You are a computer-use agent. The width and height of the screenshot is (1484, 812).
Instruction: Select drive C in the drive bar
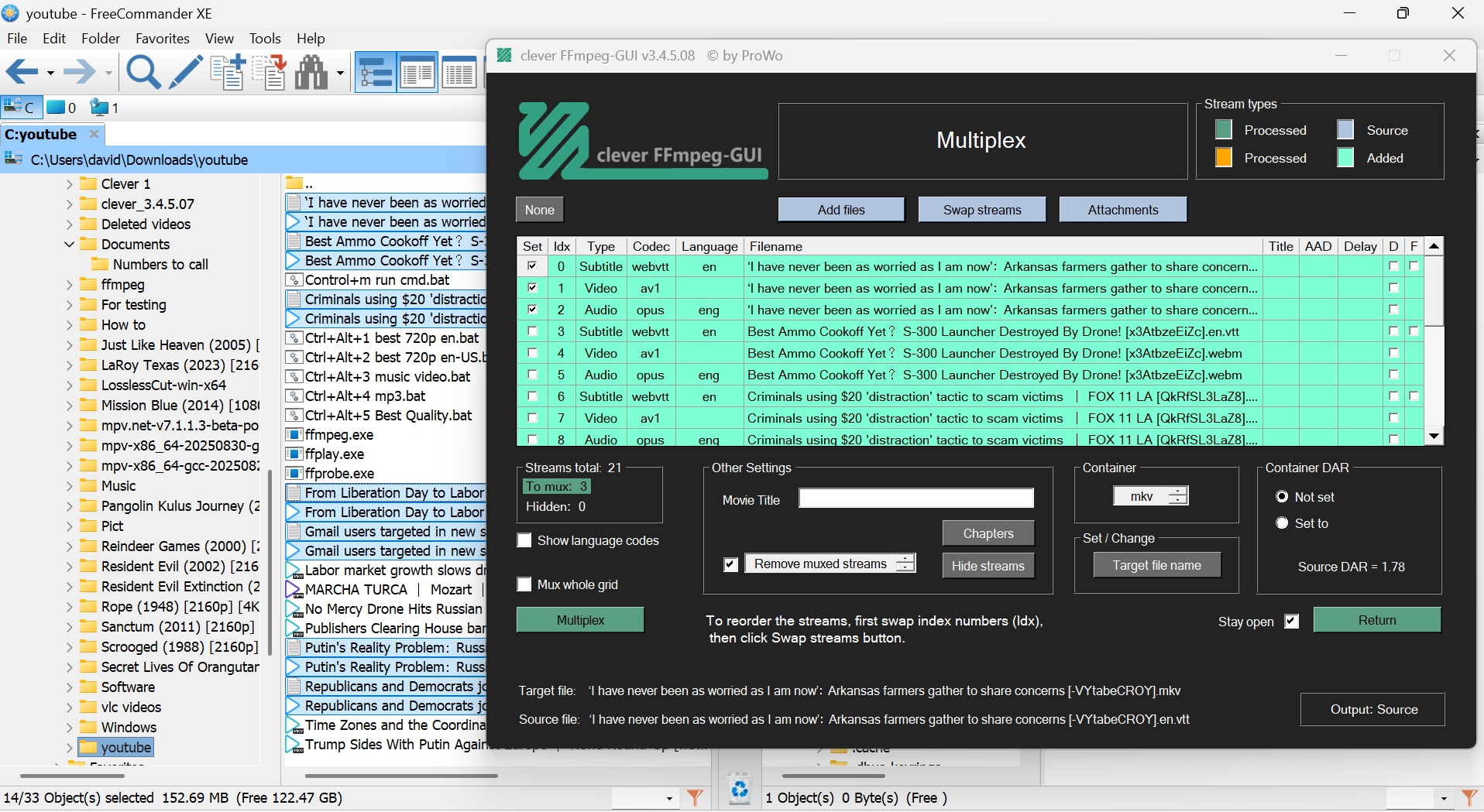pyautogui.click(x=20, y=108)
